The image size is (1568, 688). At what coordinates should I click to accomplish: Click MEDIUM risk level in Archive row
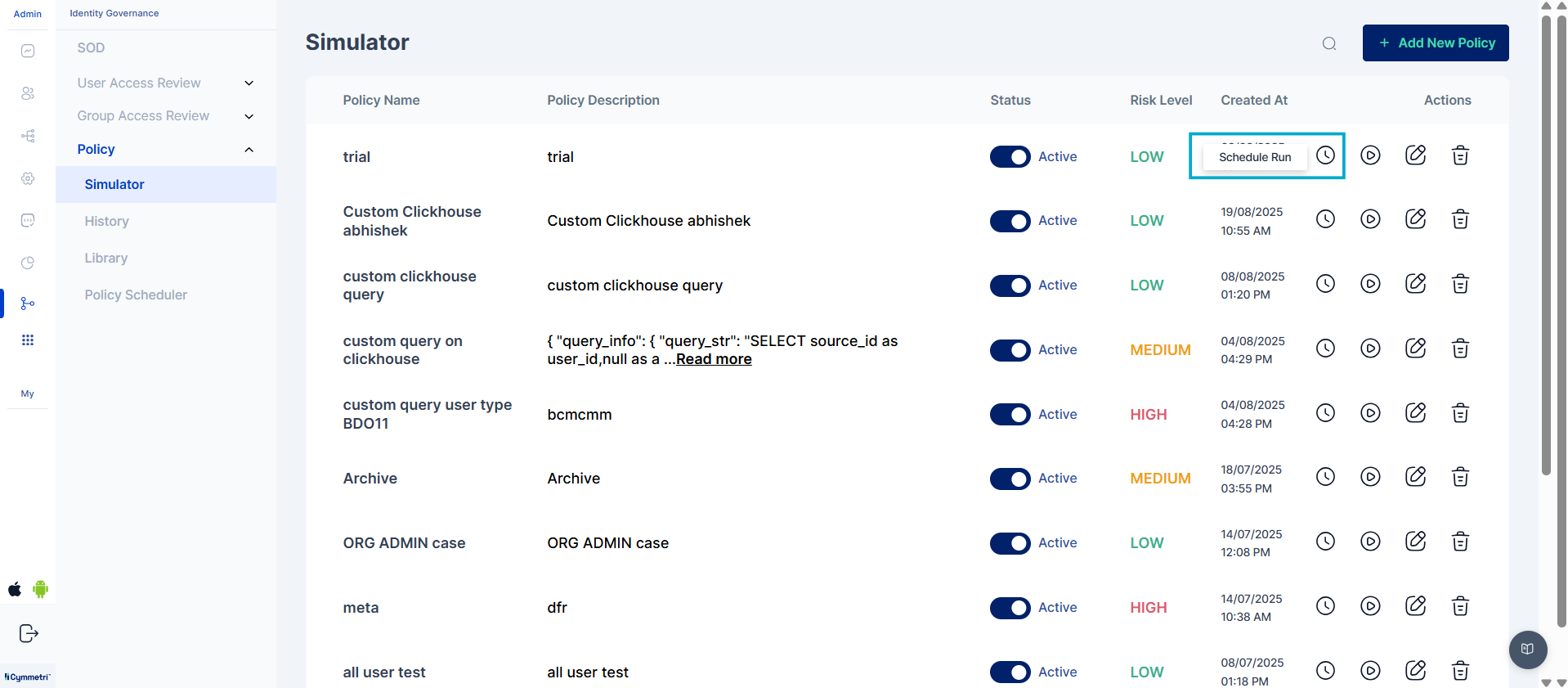(1160, 479)
